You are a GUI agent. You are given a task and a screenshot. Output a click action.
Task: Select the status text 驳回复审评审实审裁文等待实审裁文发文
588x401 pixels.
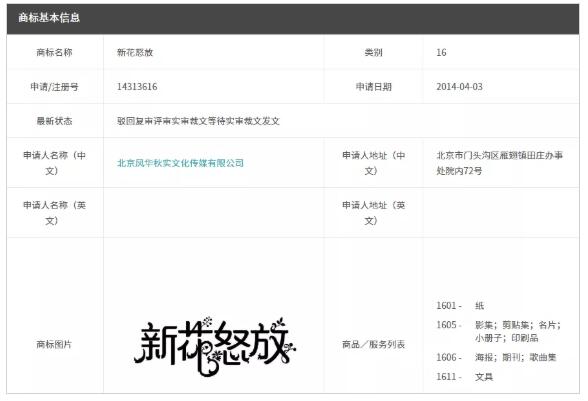tap(198, 121)
